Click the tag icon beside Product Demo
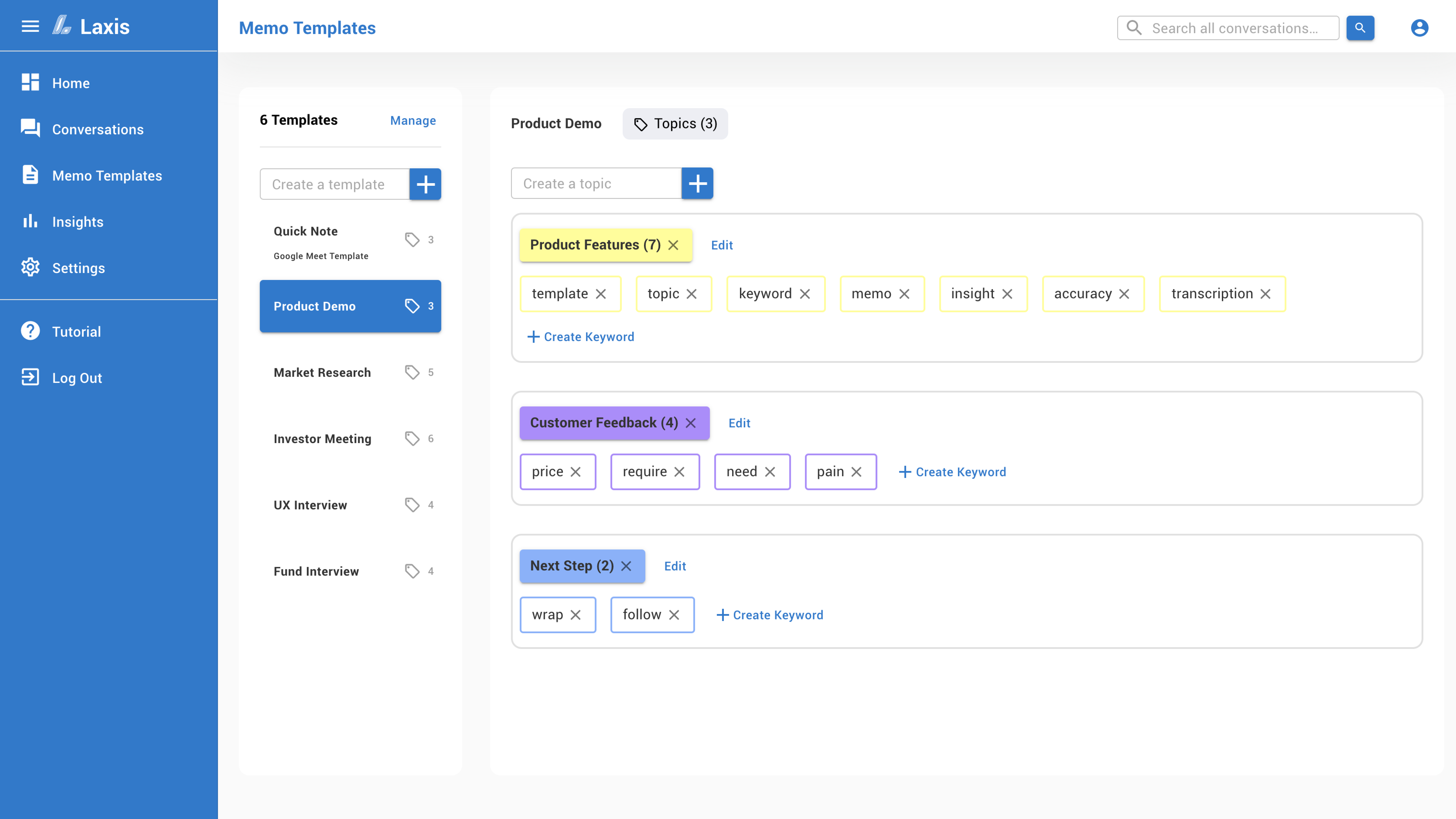This screenshot has height=819, width=1456. [411, 306]
